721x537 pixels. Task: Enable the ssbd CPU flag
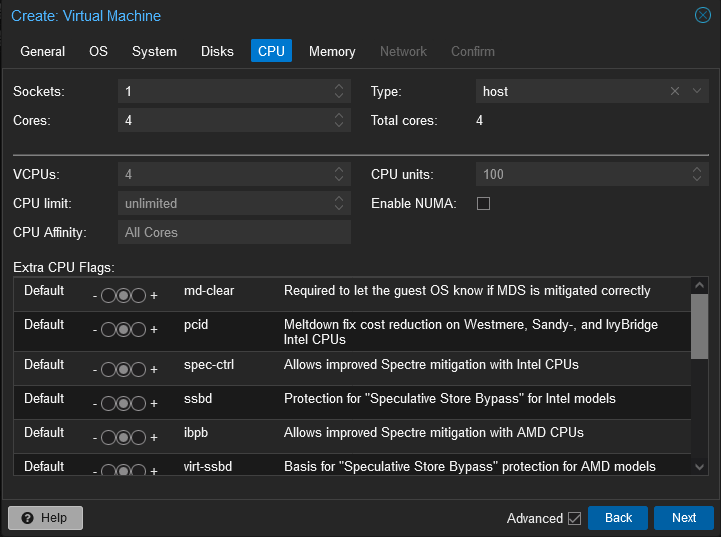(139, 404)
